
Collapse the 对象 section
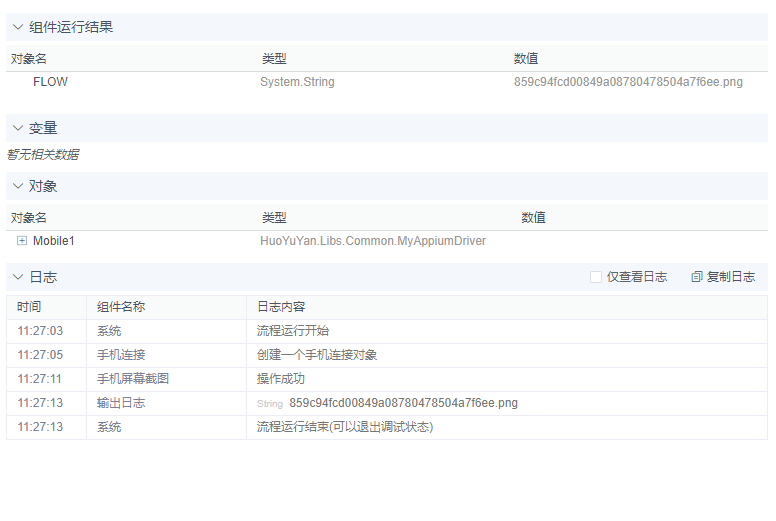[18, 186]
